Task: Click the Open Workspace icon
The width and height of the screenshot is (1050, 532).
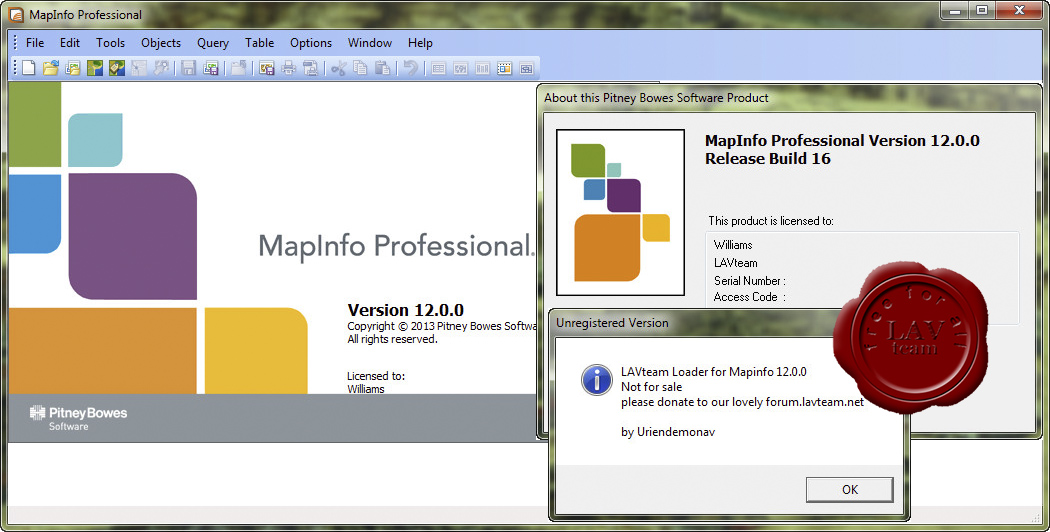Action: pyautogui.click(x=72, y=68)
